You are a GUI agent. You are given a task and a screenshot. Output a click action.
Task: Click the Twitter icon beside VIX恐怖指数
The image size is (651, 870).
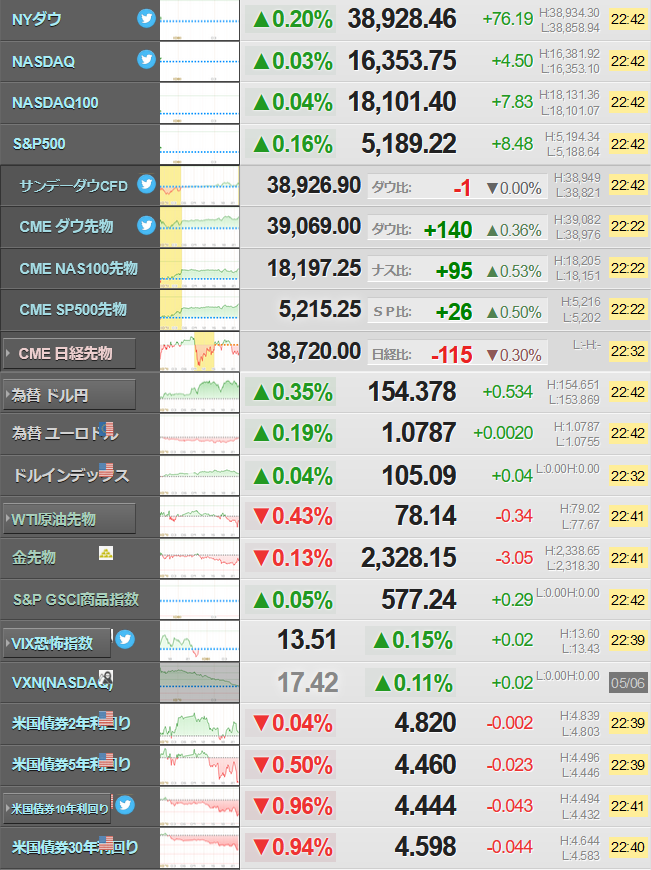125,639
